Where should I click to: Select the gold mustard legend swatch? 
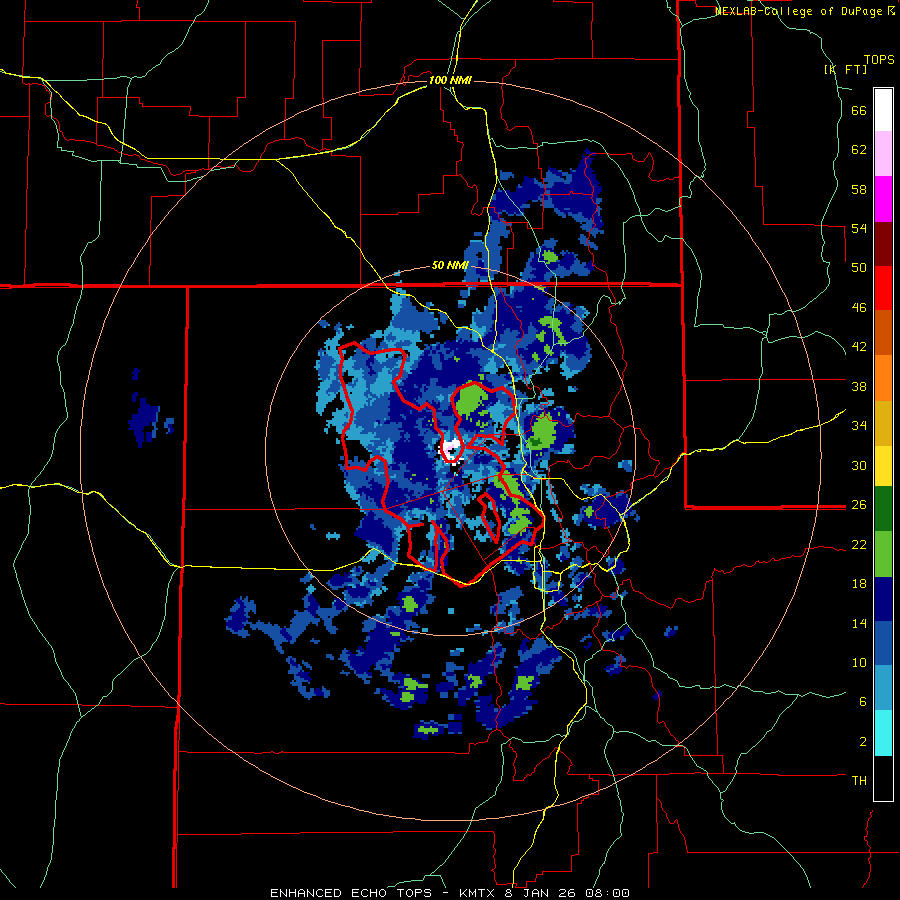[883, 424]
